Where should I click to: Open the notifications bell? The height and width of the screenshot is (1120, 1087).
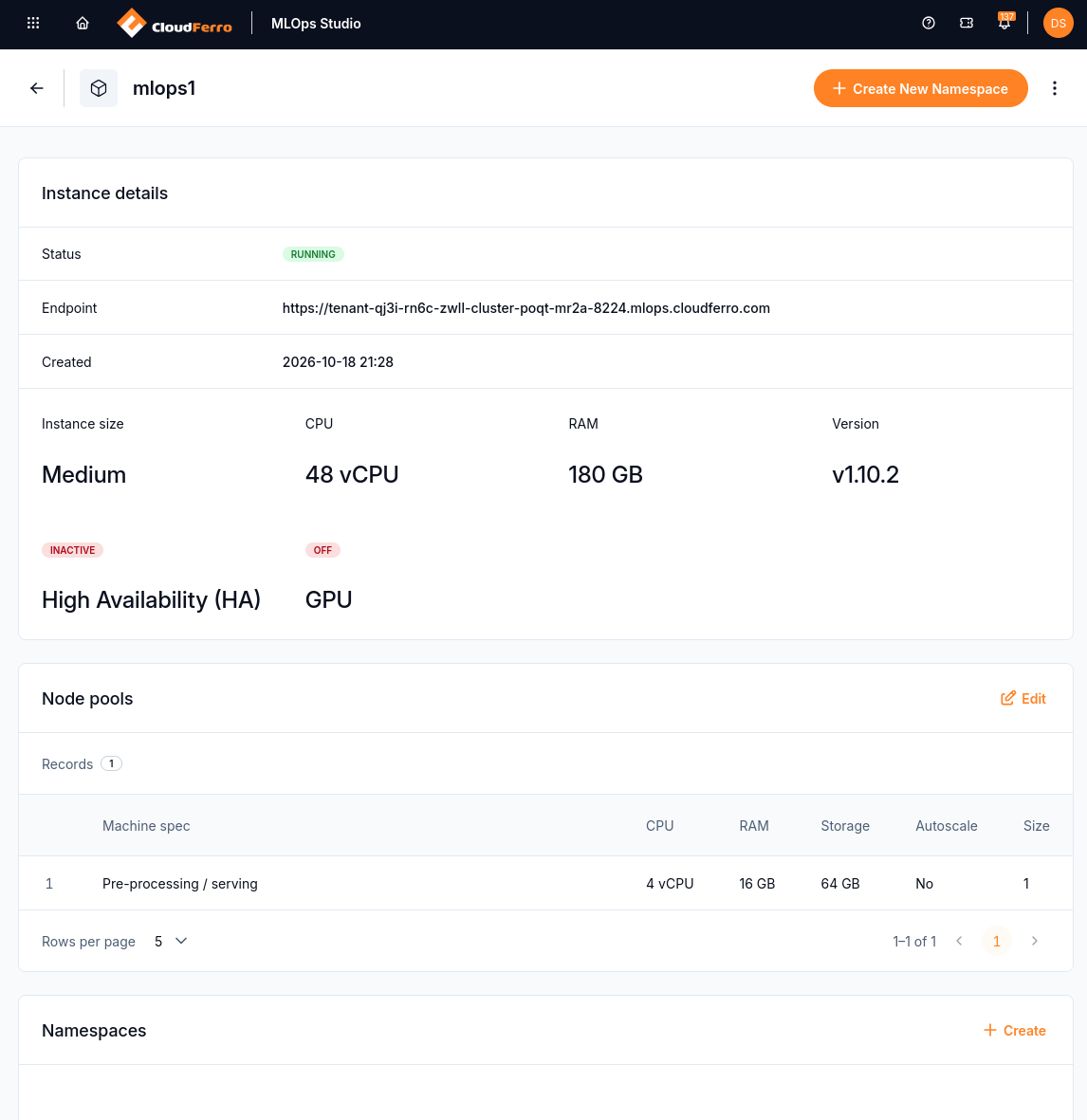click(1004, 23)
